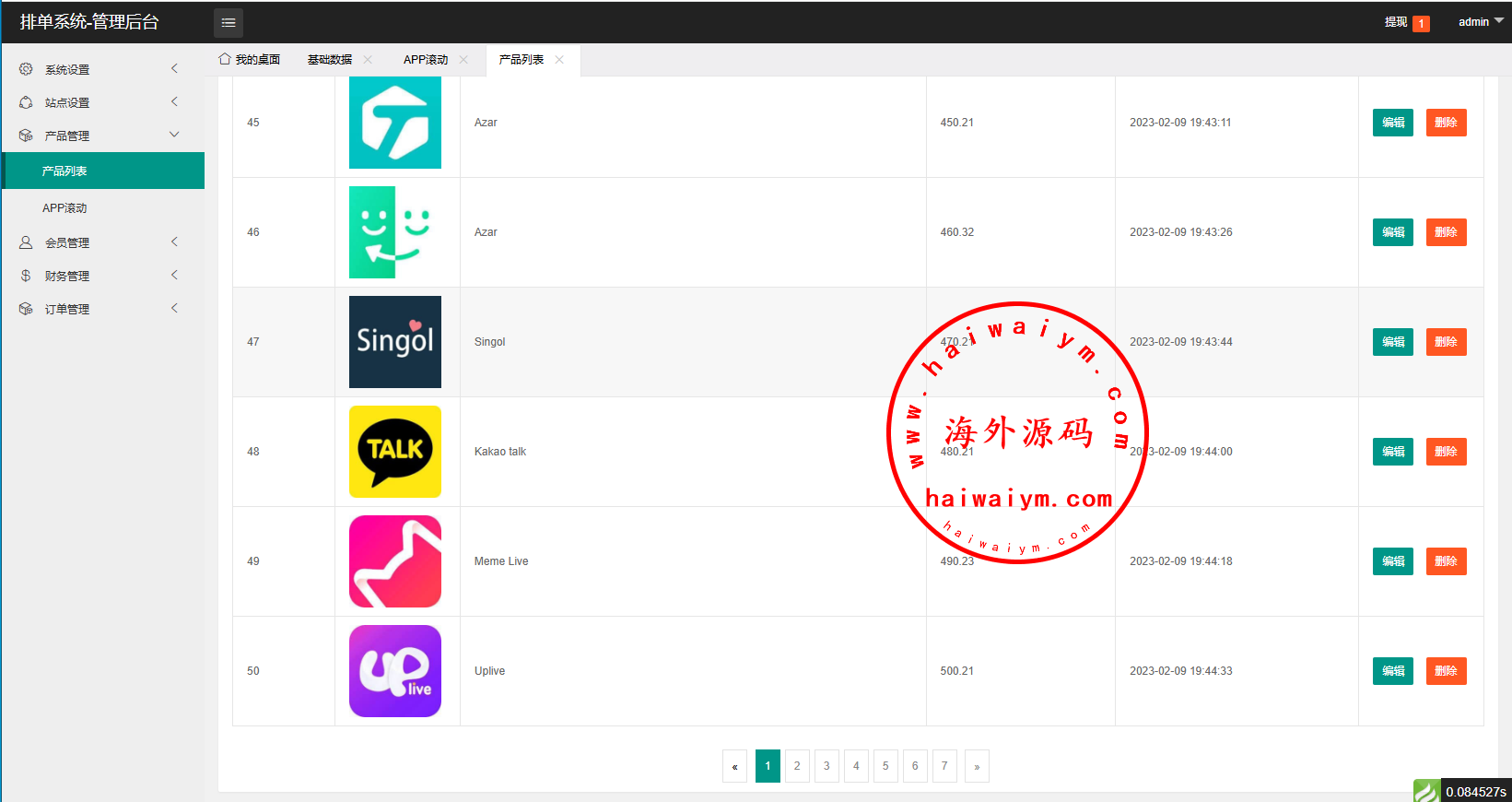Click the price value 500.21
1512x802 pixels.
(956, 671)
